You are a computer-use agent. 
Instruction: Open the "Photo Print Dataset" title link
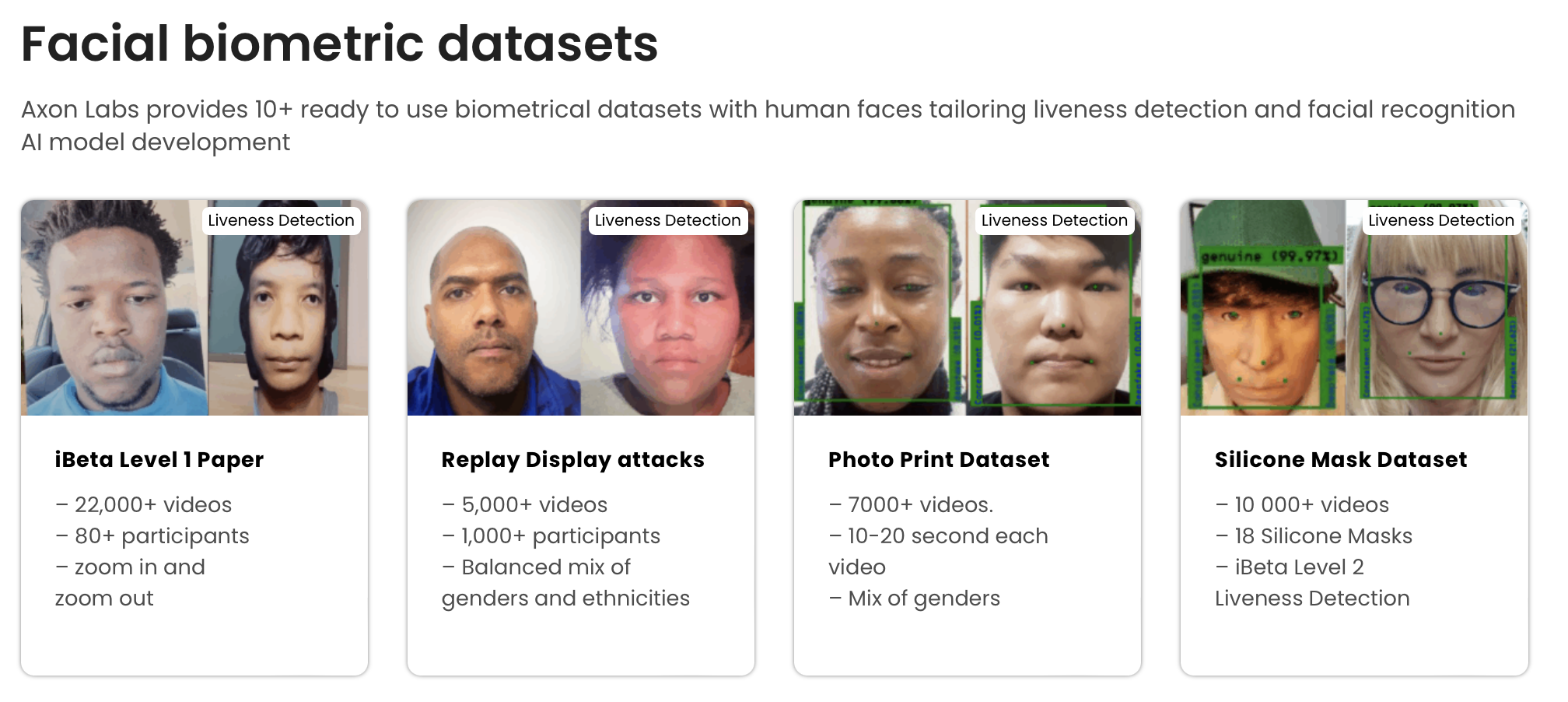[939, 460]
